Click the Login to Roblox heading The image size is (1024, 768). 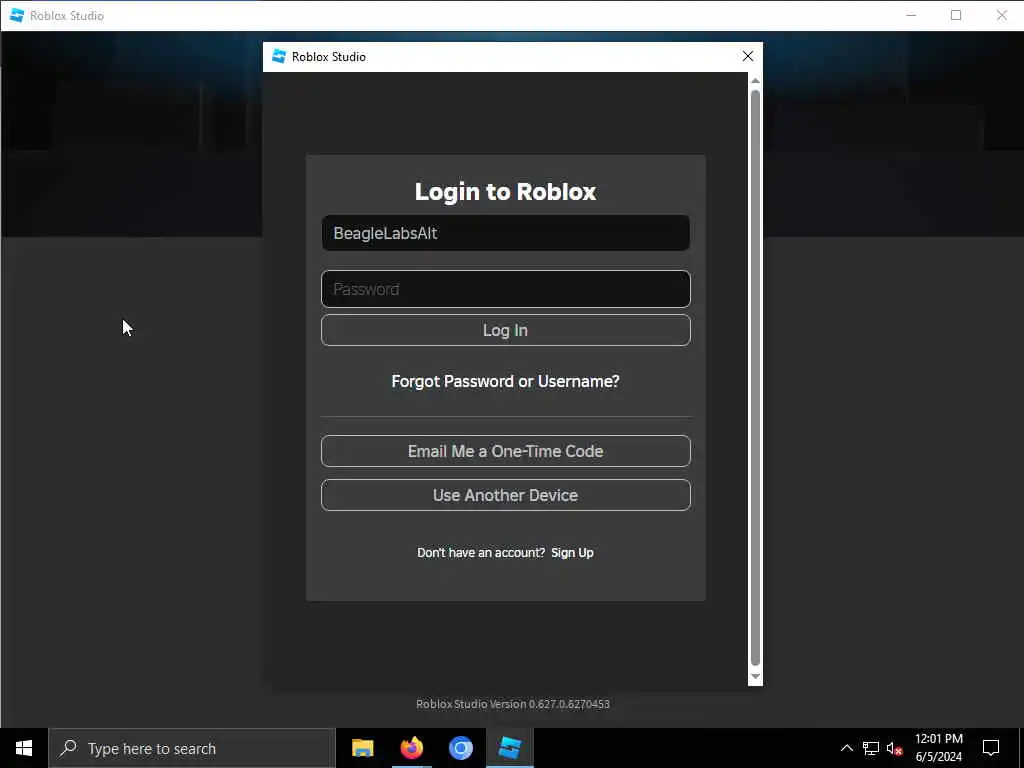coord(505,192)
